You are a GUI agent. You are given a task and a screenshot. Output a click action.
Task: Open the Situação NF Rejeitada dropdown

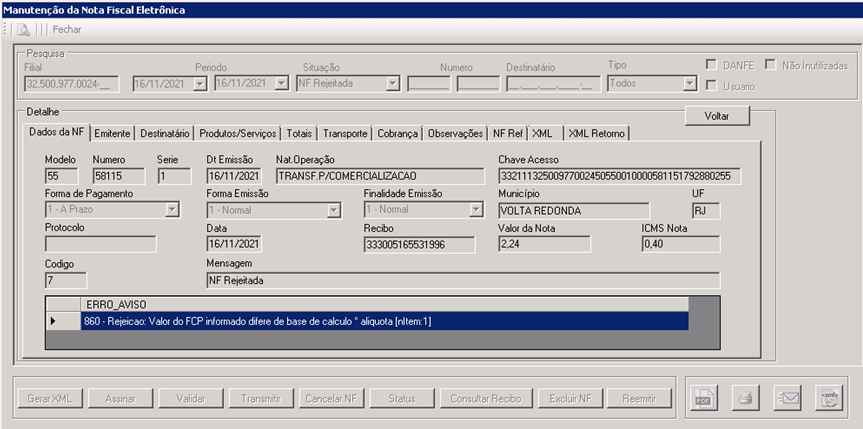pyautogui.click(x=392, y=84)
